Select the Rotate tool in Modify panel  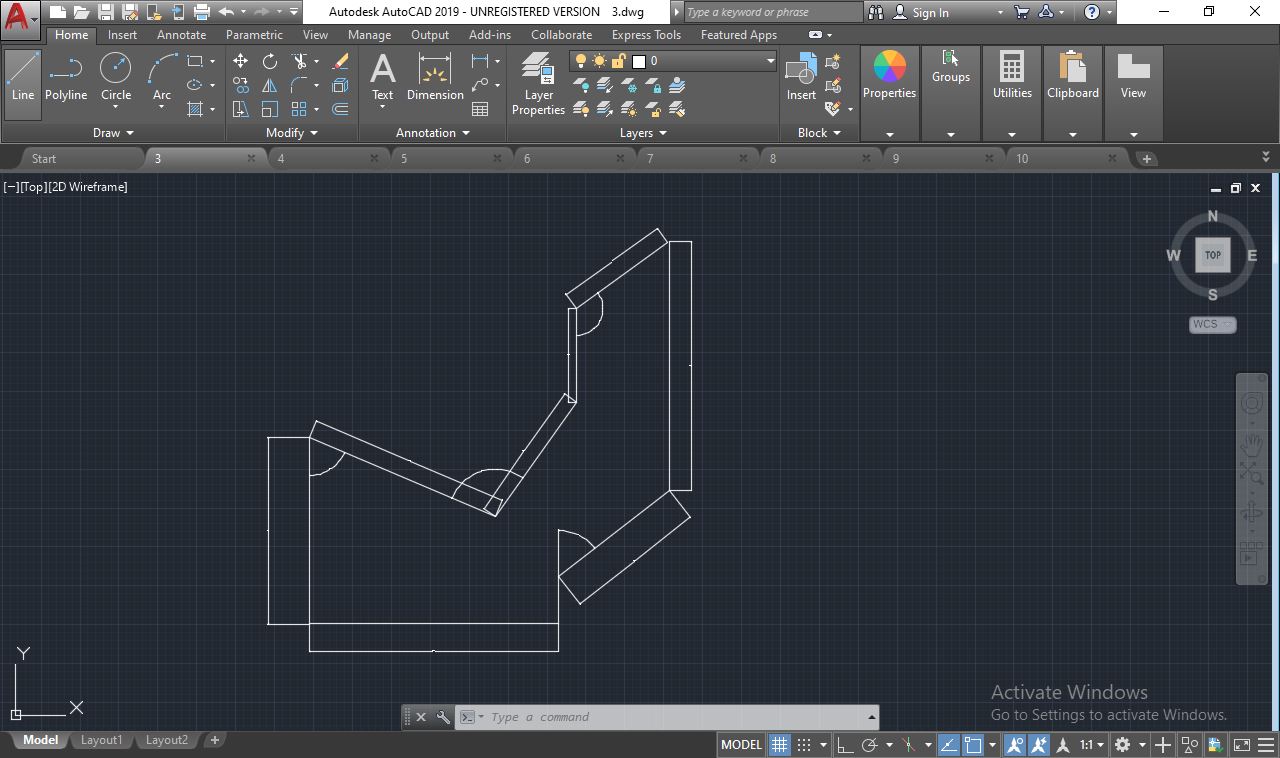tap(268, 61)
